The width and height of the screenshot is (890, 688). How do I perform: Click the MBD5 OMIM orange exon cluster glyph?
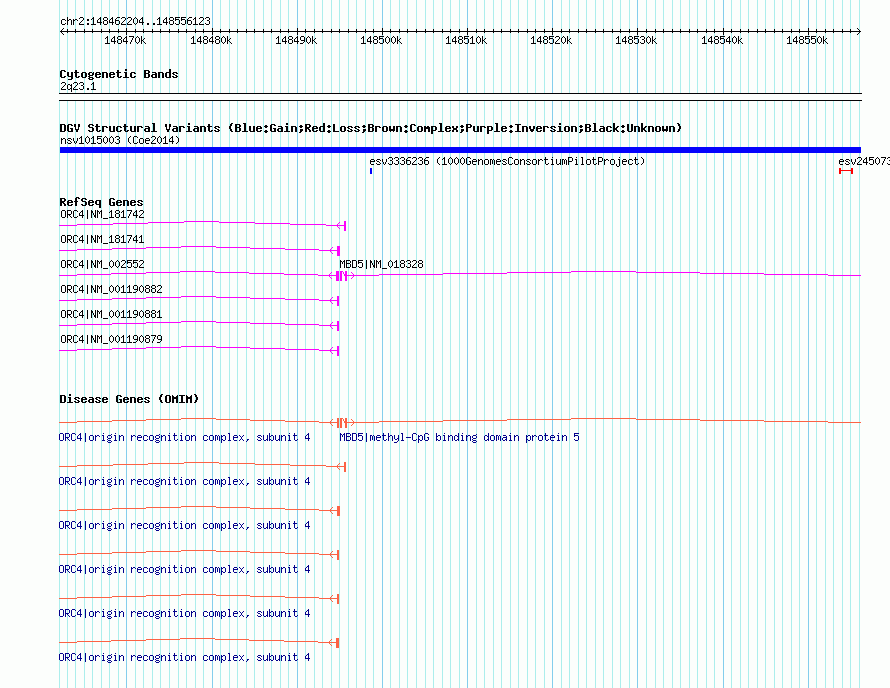tap(342, 422)
